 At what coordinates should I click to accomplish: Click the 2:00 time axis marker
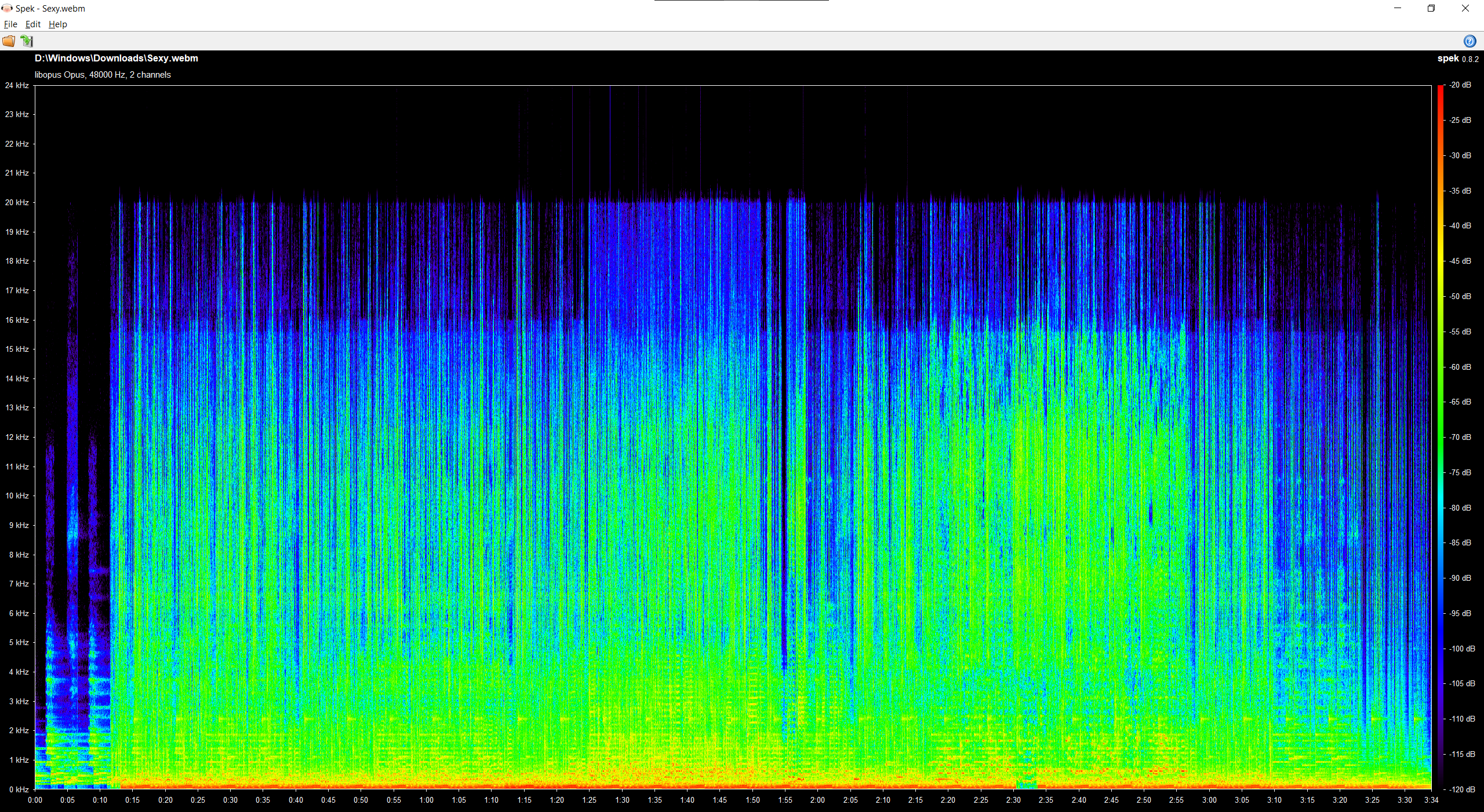tap(817, 800)
